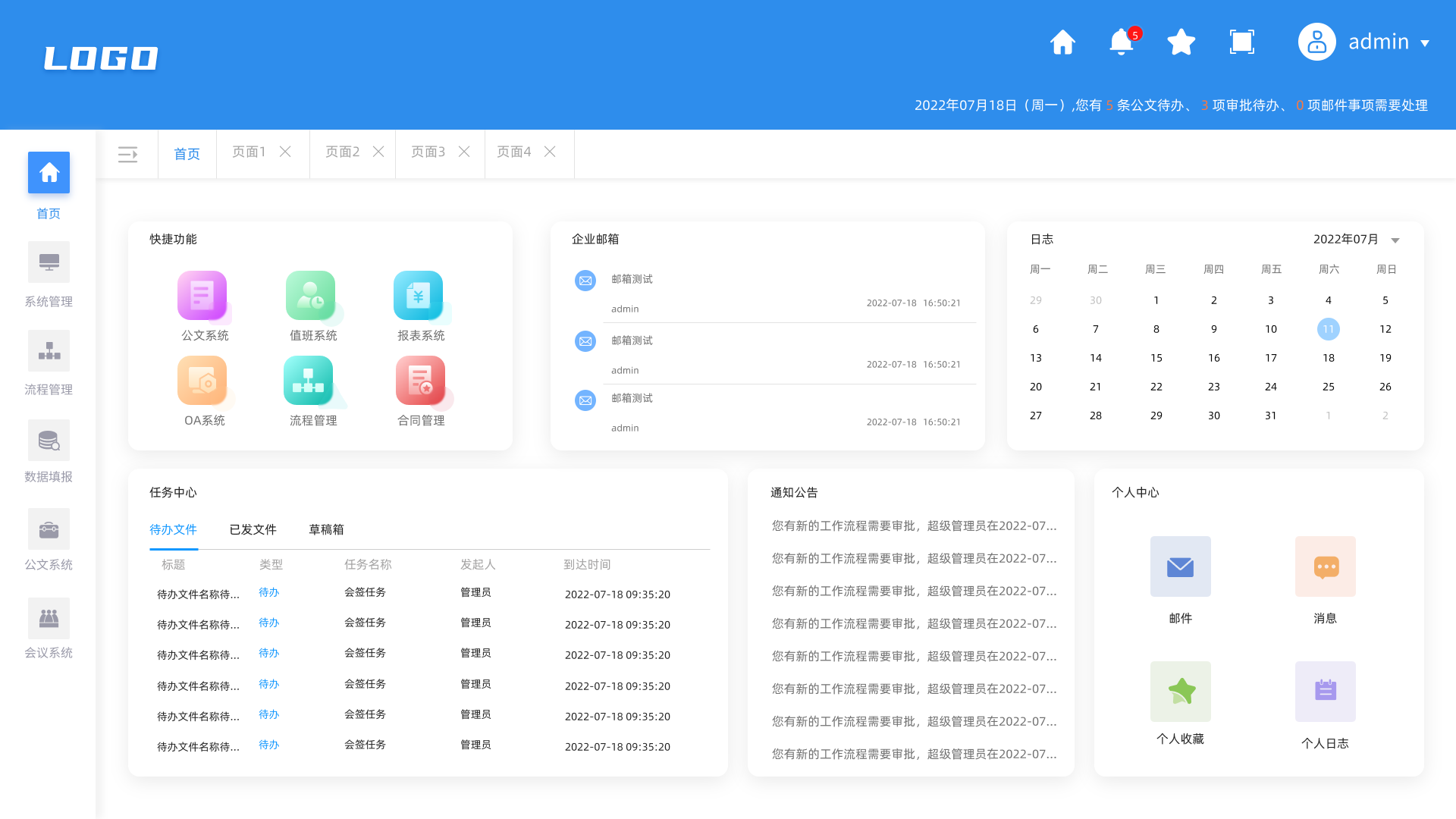Click the first 待办 link in task list
Viewport: 1456px width, 819px height.
268,592
